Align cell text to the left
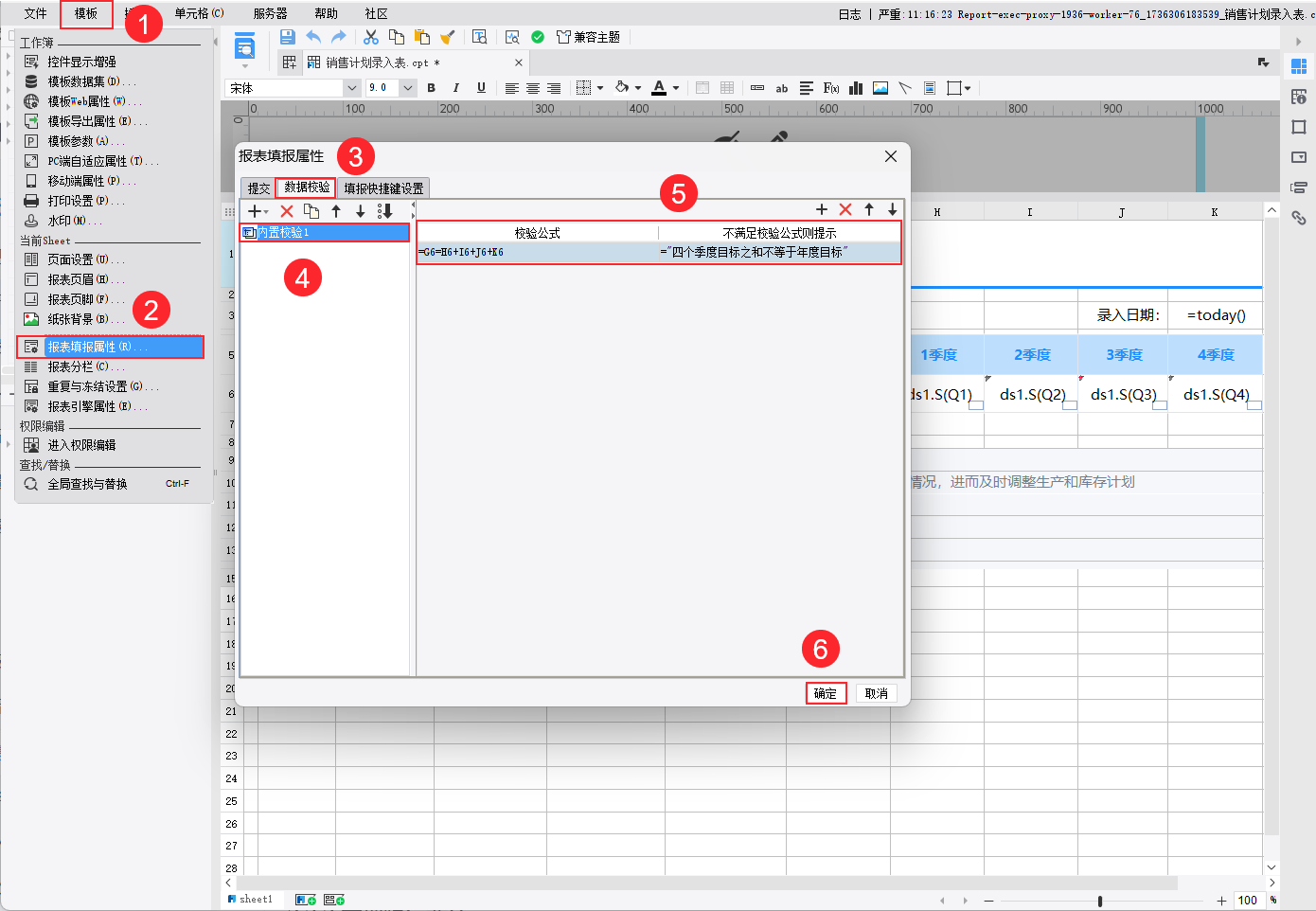Screen dimensions: 1316x911 [x=511, y=88]
